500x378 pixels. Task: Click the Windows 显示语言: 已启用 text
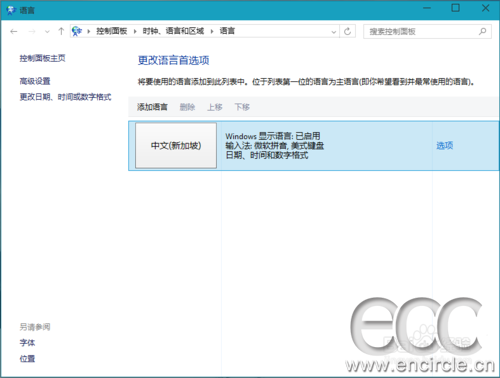(273, 136)
